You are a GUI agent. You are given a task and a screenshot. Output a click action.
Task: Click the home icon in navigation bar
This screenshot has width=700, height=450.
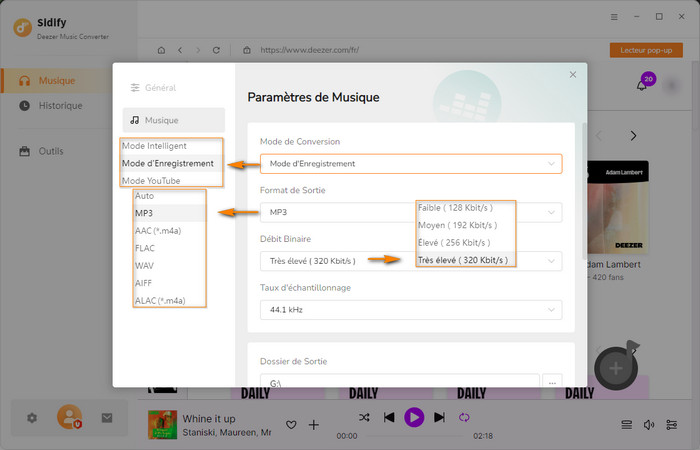tap(161, 49)
